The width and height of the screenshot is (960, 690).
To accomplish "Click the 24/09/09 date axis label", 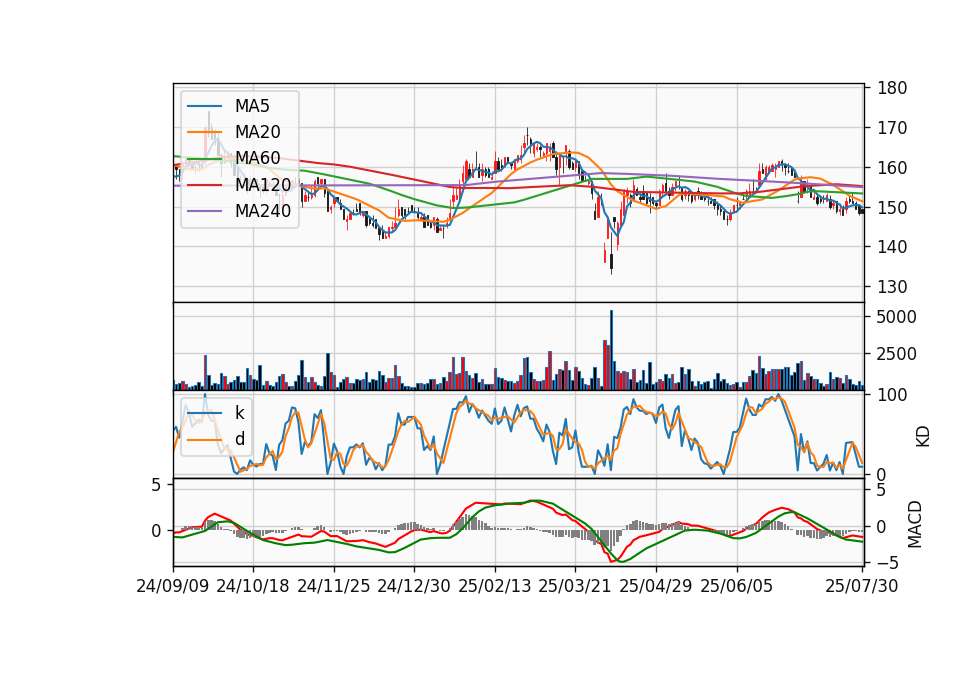I will point(173,586).
